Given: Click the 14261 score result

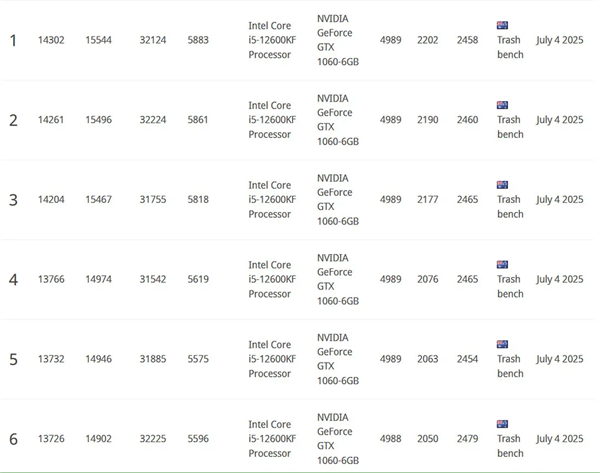Looking at the screenshot, I should click(51, 120).
